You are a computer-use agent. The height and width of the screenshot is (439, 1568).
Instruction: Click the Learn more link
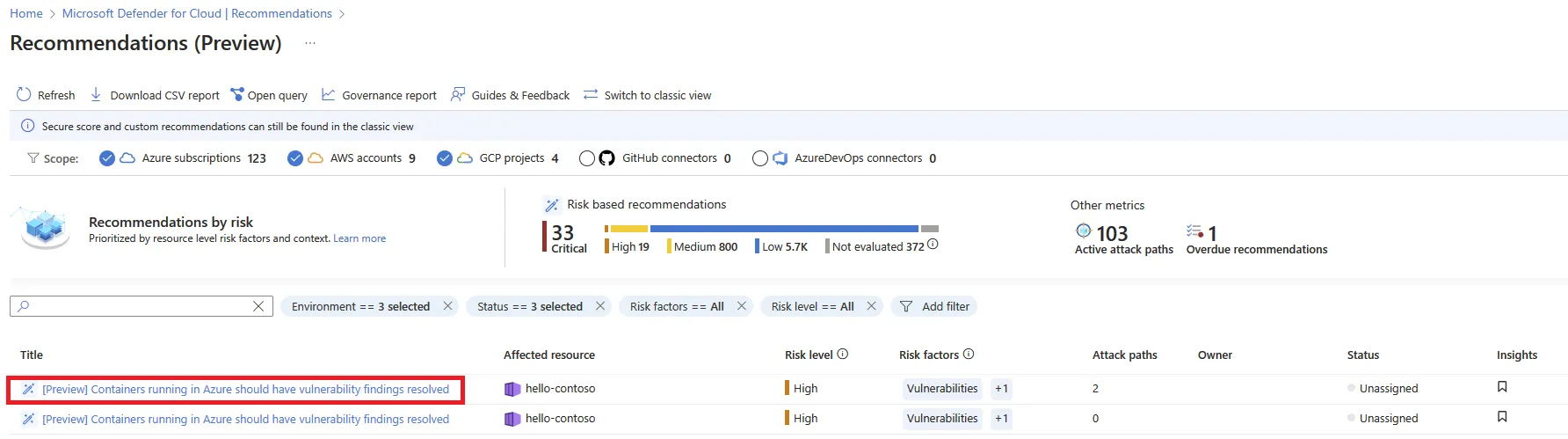(359, 238)
